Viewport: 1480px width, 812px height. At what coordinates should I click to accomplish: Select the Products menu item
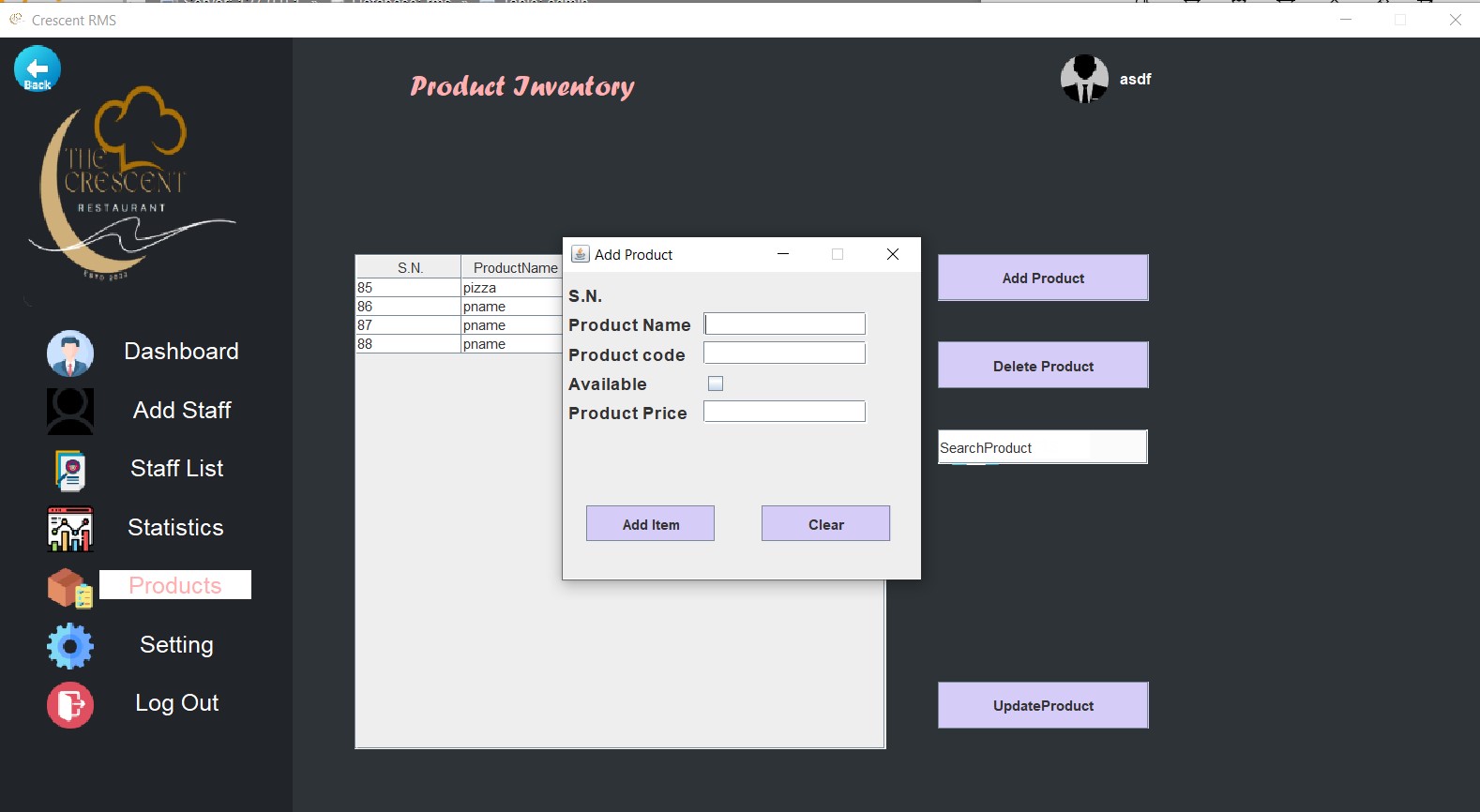pyautogui.click(x=175, y=585)
